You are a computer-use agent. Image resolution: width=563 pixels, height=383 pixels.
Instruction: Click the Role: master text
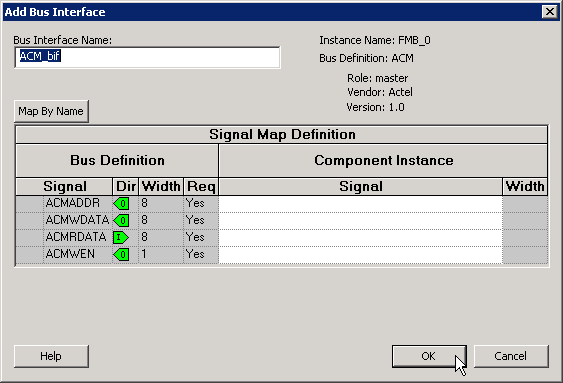377,78
